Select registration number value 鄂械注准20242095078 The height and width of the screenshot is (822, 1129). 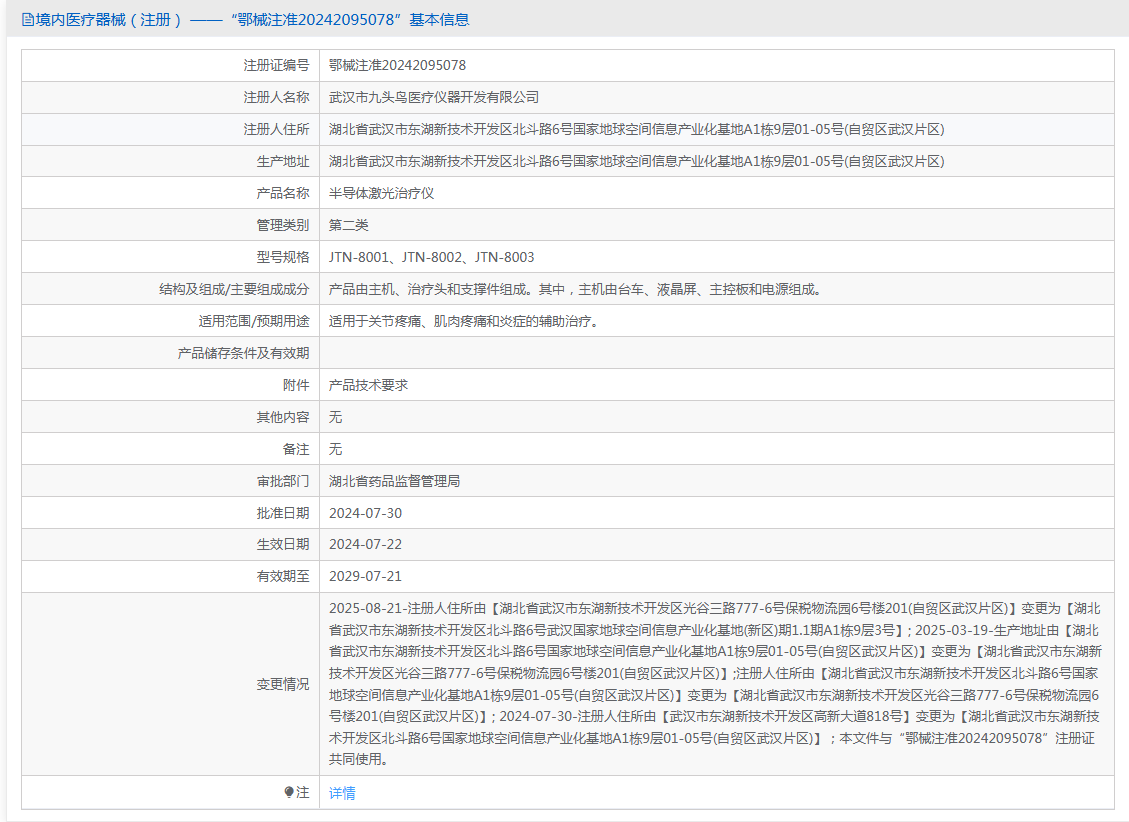[x=397, y=66]
